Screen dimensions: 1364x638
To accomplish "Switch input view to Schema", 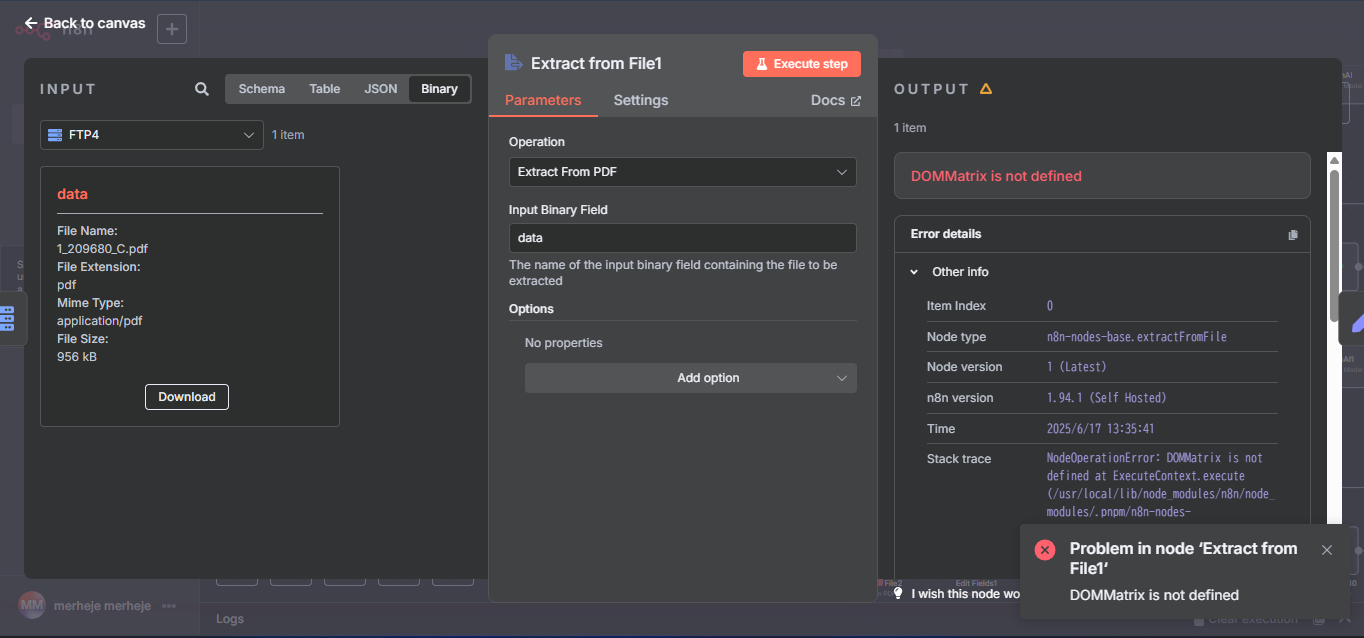I will click(262, 89).
